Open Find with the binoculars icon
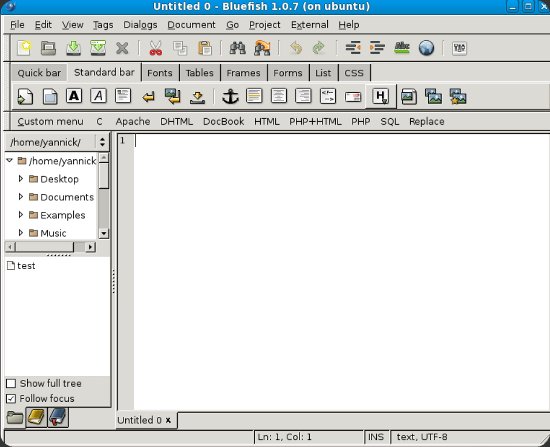This screenshot has height=447, width=550. pos(237,48)
